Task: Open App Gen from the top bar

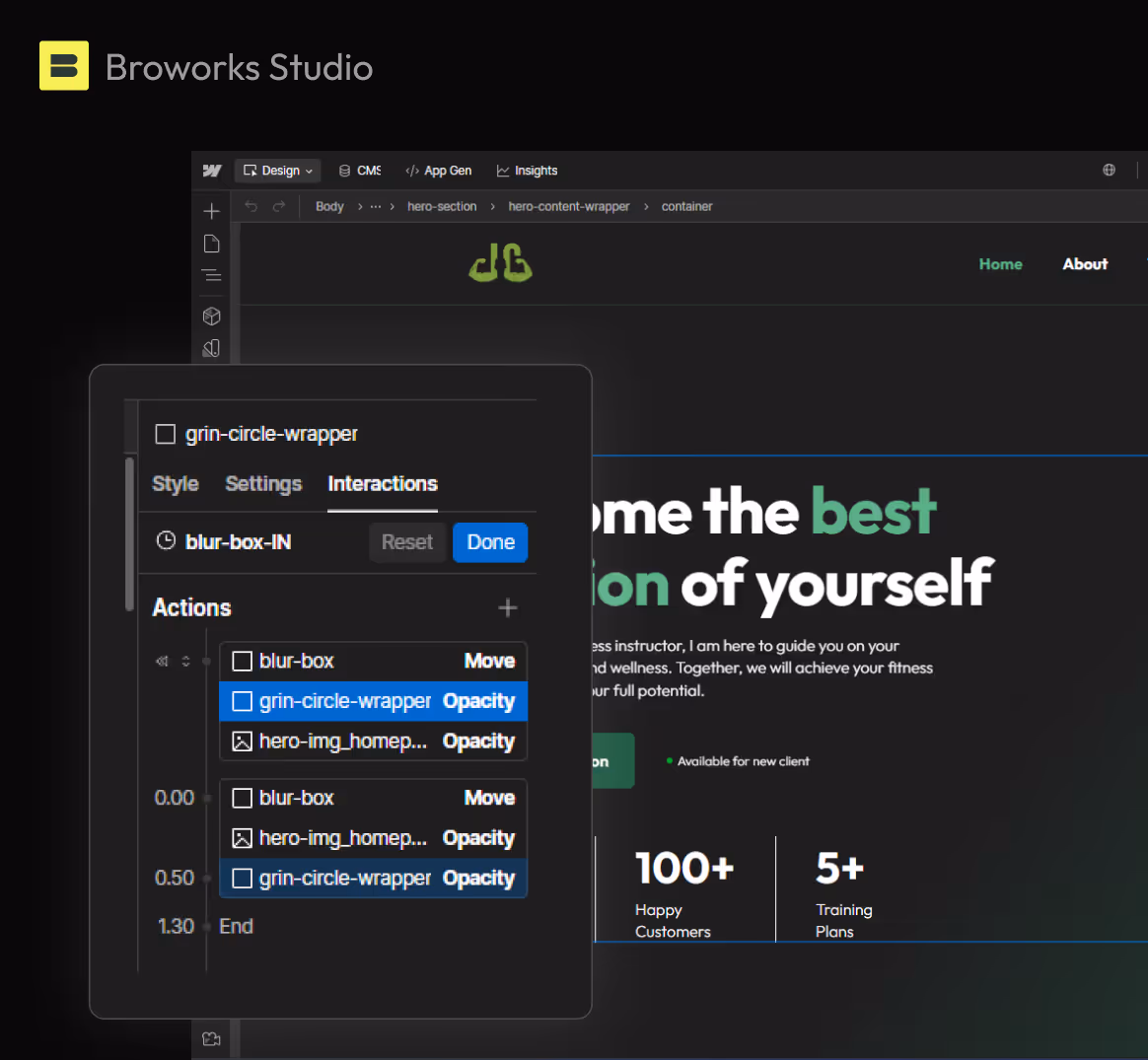Action: pyautogui.click(x=438, y=170)
